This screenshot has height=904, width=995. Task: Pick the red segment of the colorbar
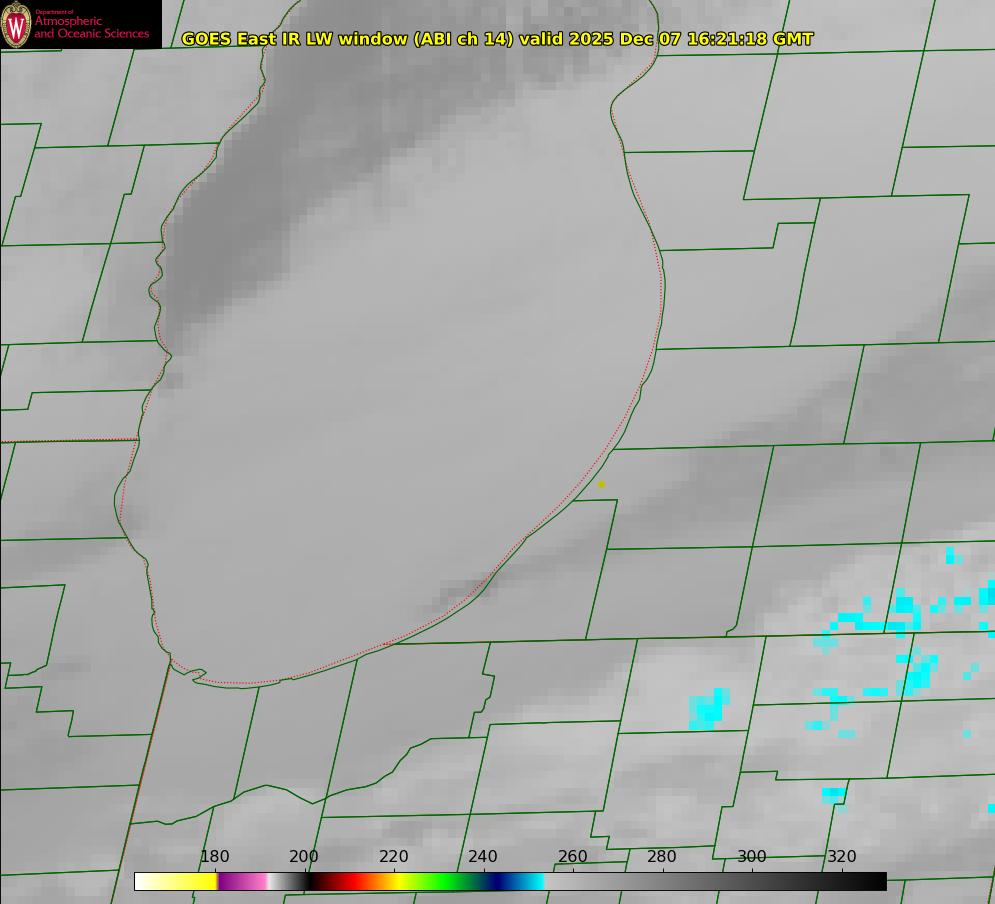pos(346,882)
